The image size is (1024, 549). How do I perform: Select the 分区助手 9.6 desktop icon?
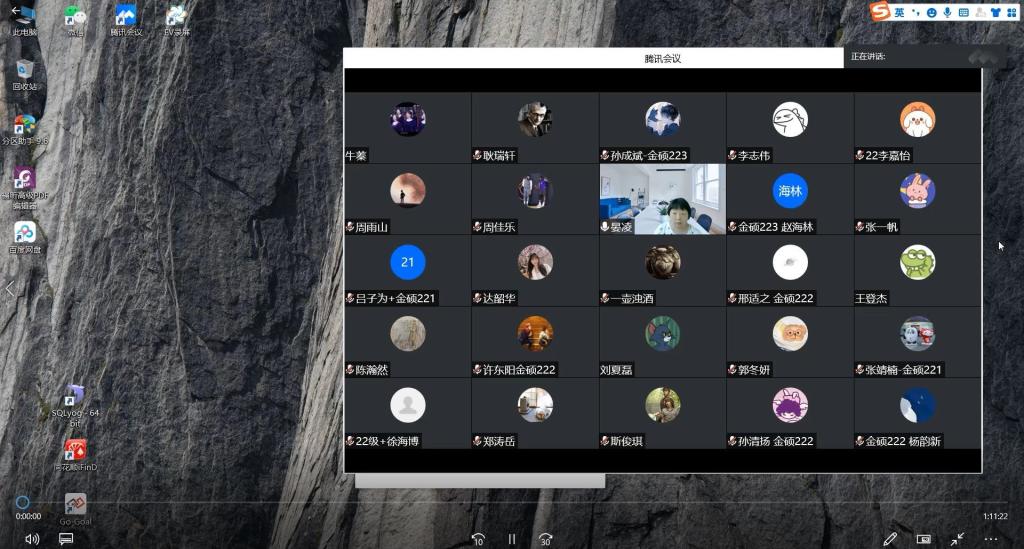[25, 129]
